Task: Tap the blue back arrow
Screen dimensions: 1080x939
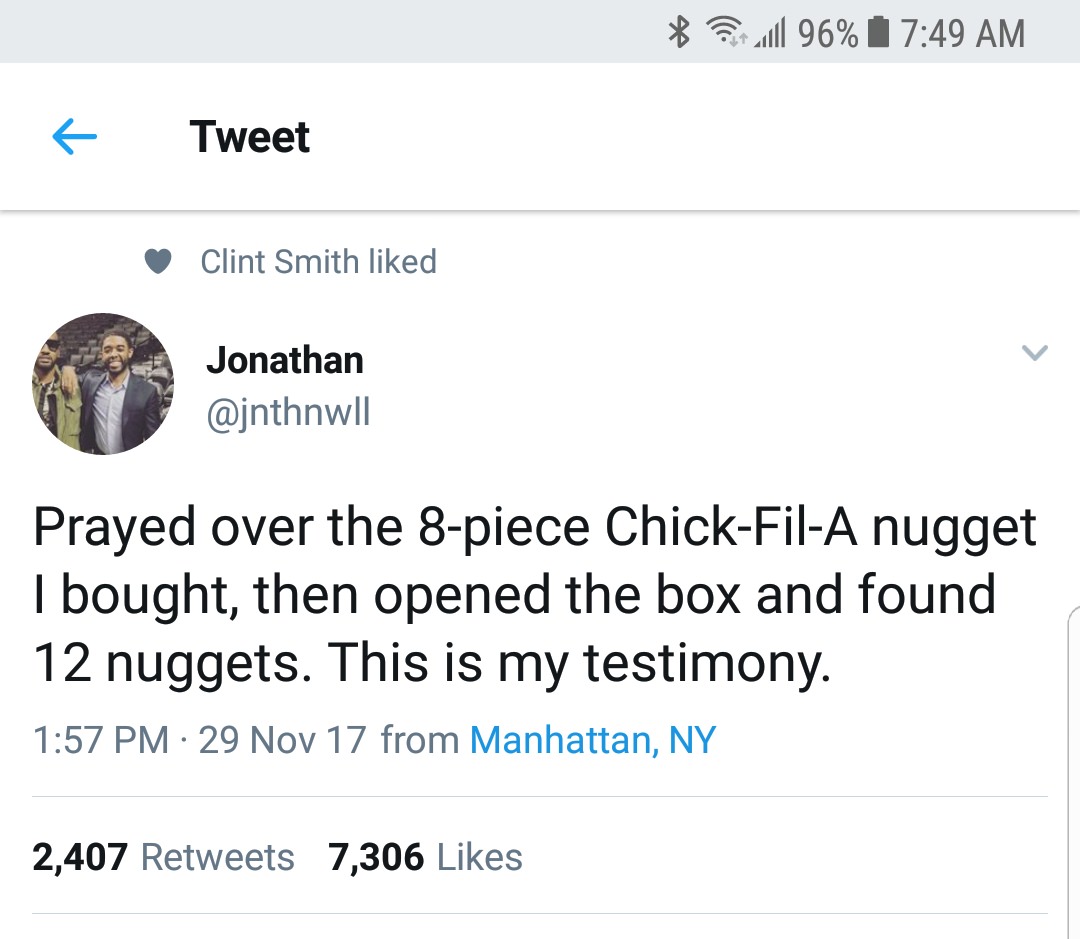Action: [x=74, y=136]
